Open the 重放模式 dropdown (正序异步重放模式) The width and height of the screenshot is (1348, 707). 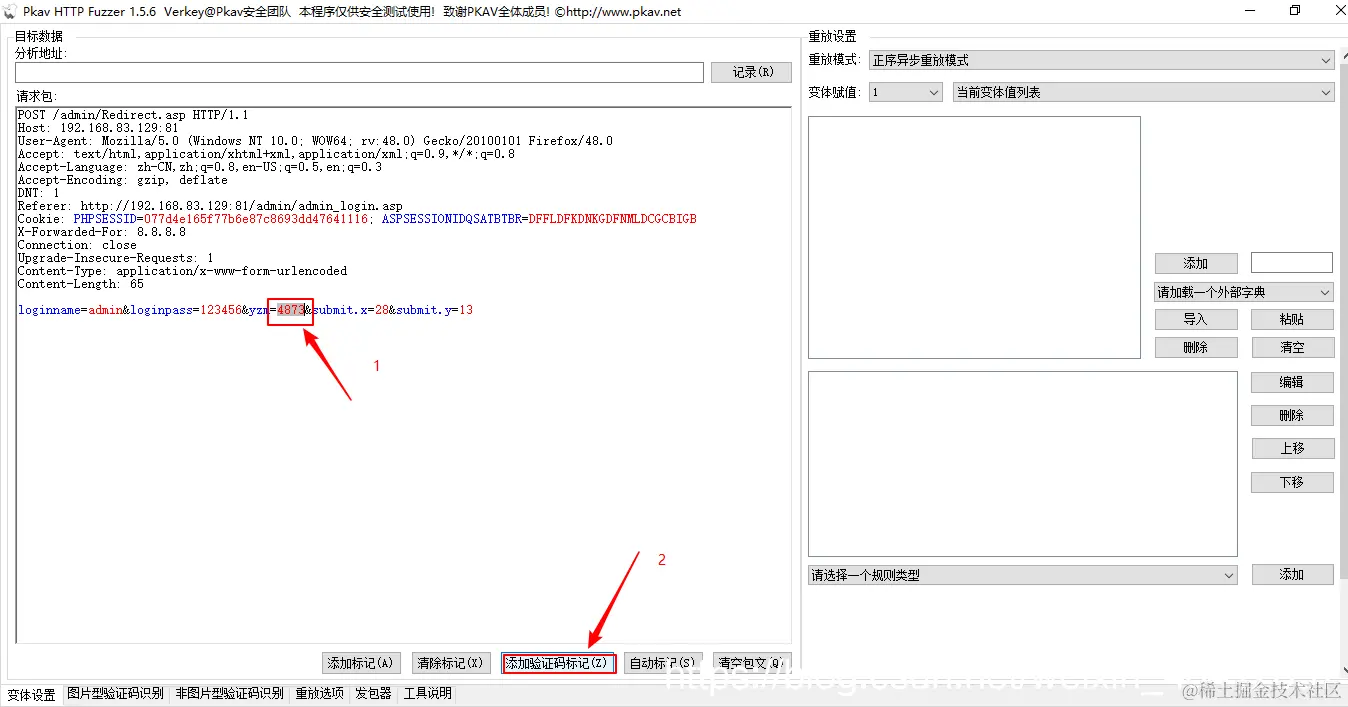[1101, 60]
